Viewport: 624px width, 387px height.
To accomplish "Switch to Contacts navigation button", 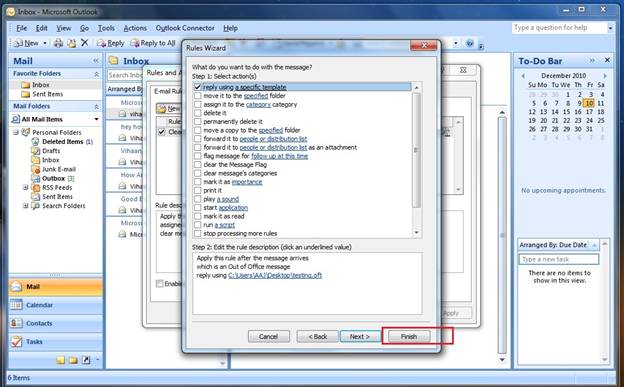I will coord(55,323).
